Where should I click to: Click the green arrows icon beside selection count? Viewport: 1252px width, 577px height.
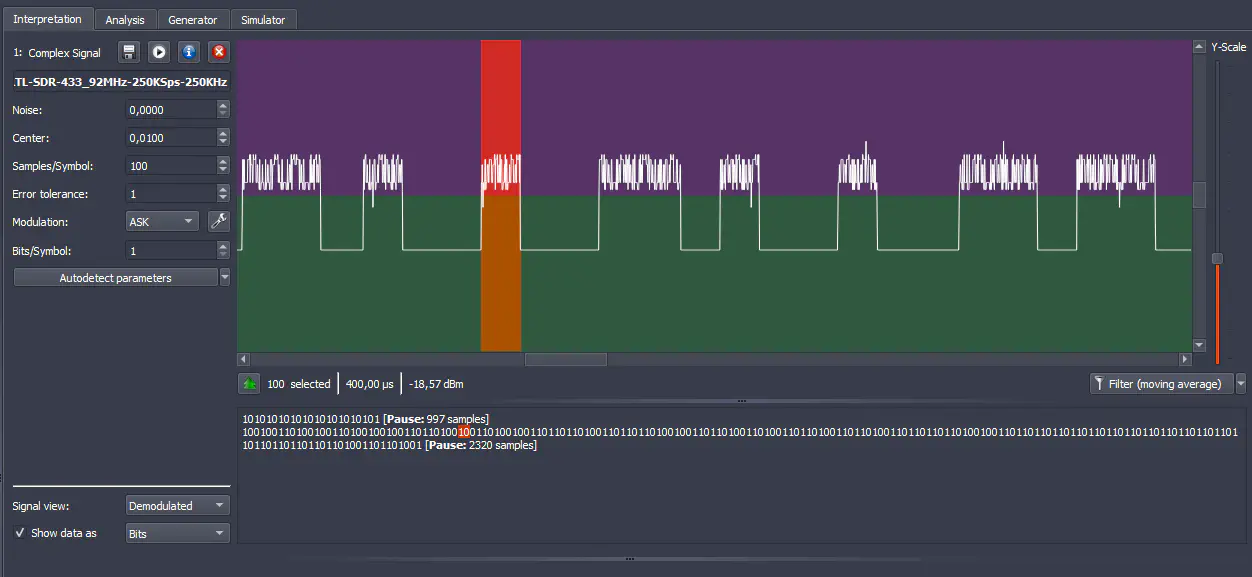click(x=248, y=384)
